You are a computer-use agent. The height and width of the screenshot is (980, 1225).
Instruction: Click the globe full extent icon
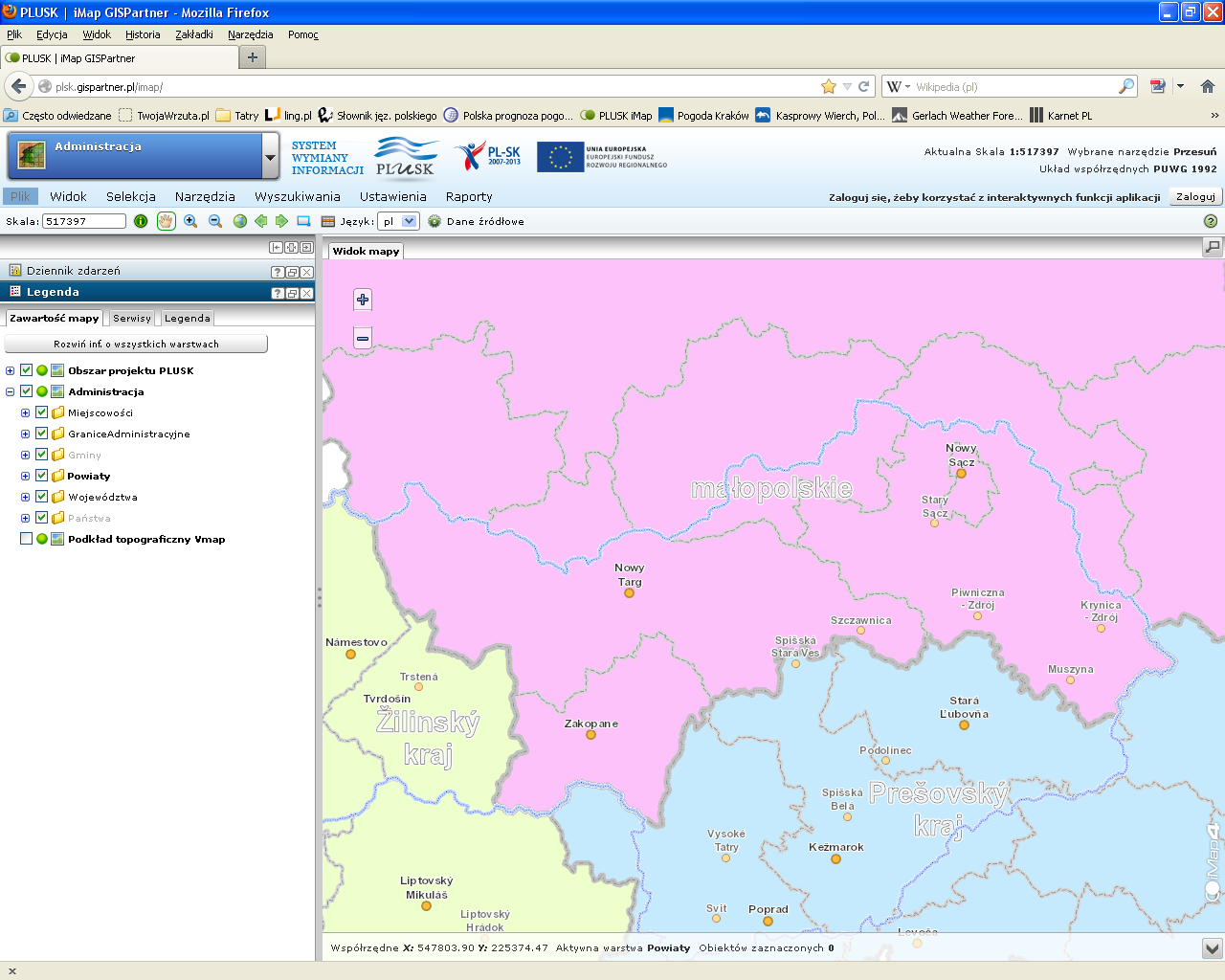tap(240, 221)
